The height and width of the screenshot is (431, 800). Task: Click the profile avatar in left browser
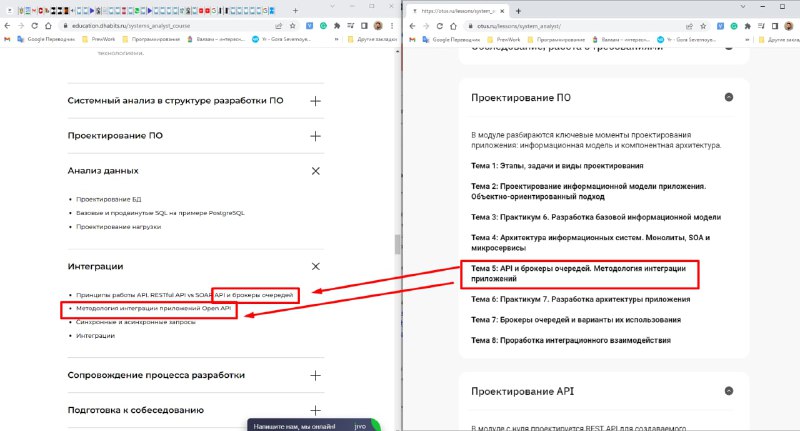(378, 25)
